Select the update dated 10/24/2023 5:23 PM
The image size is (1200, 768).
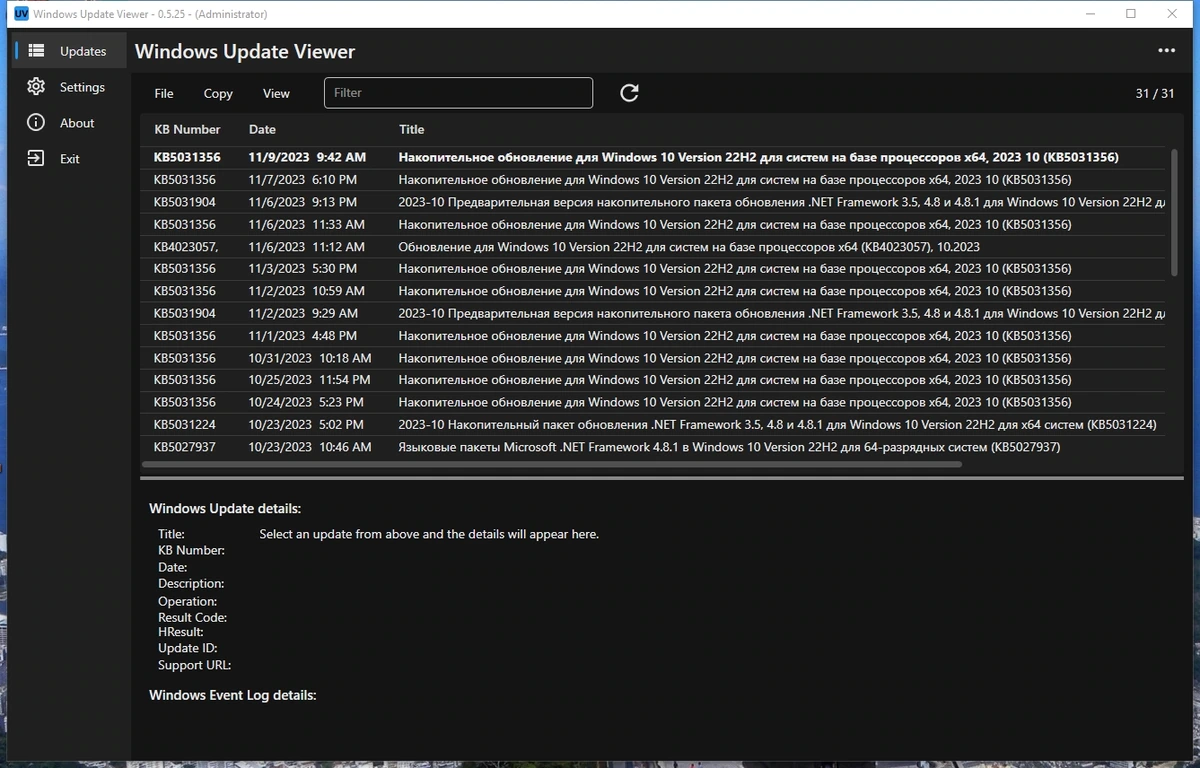click(654, 402)
